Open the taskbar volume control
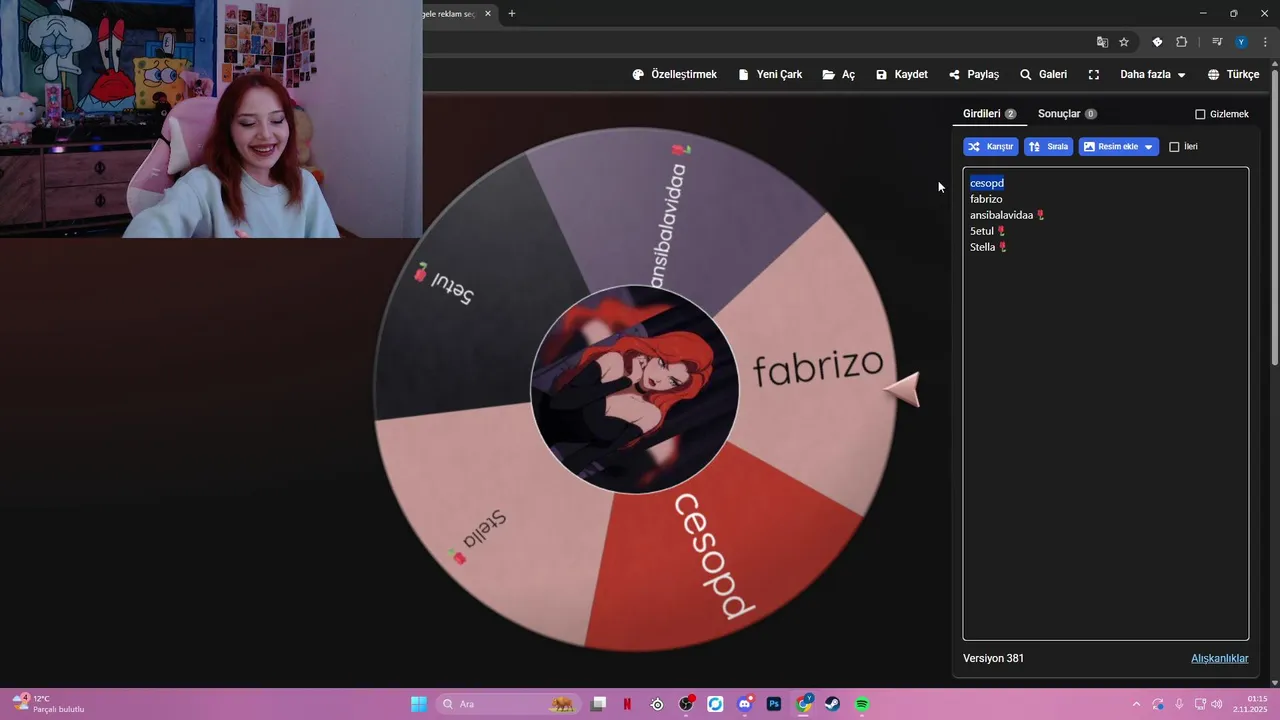The width and height of the screenshot is (1280, 720). 1216,704
